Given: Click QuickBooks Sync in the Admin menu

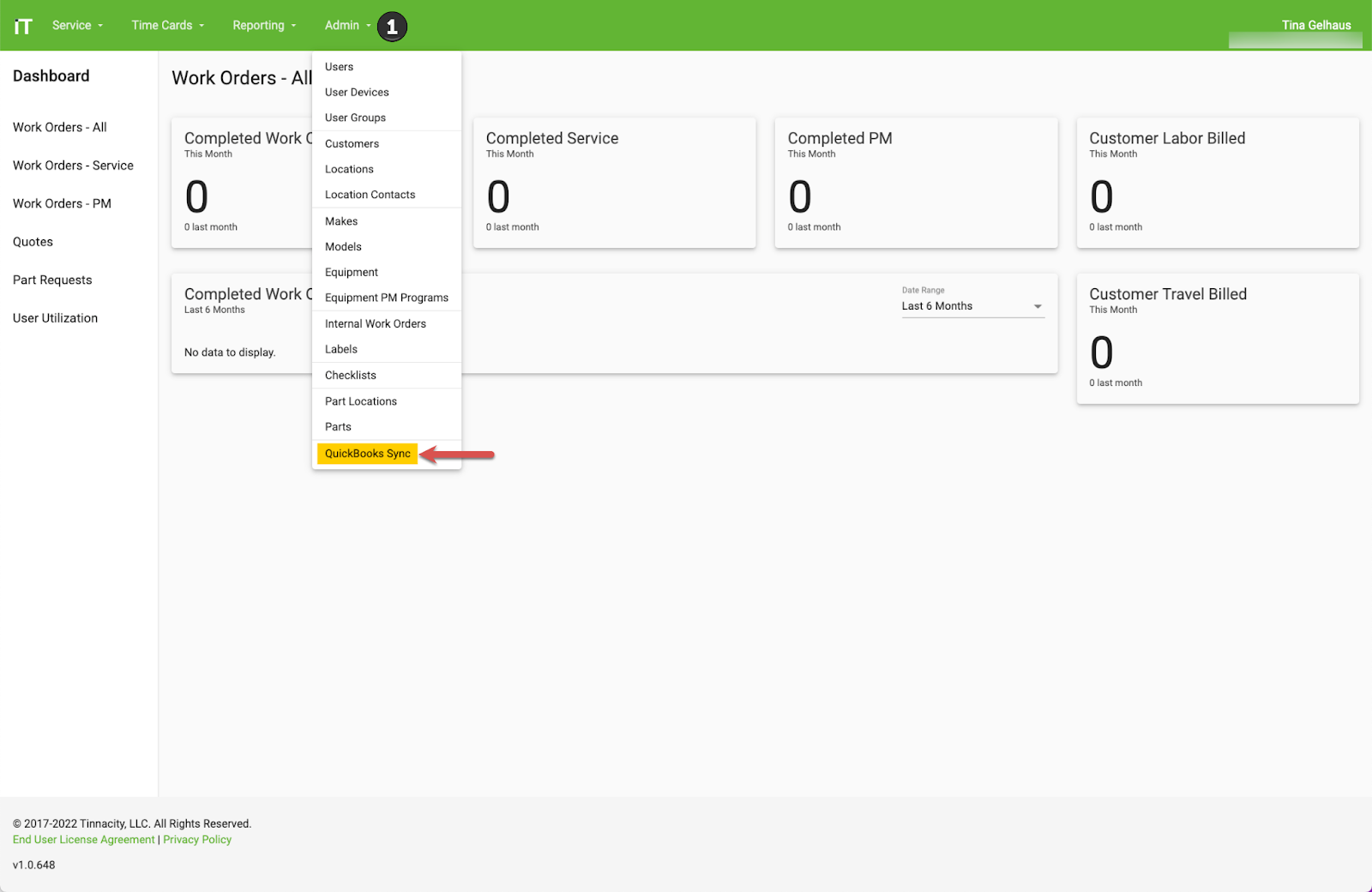Looking at the screenshot, I should pos(368,454).
